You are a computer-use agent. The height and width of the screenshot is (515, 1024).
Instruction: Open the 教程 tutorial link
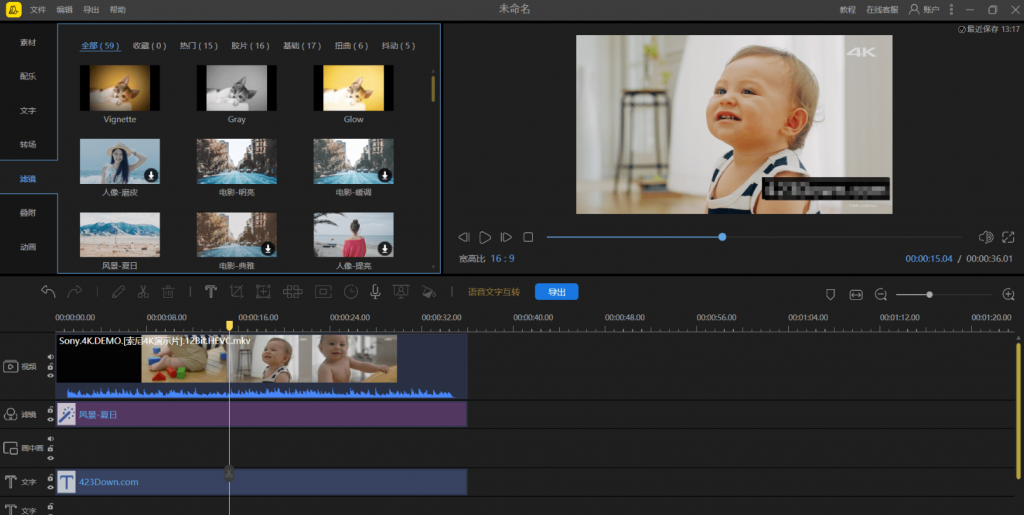(x=848, y=10)
